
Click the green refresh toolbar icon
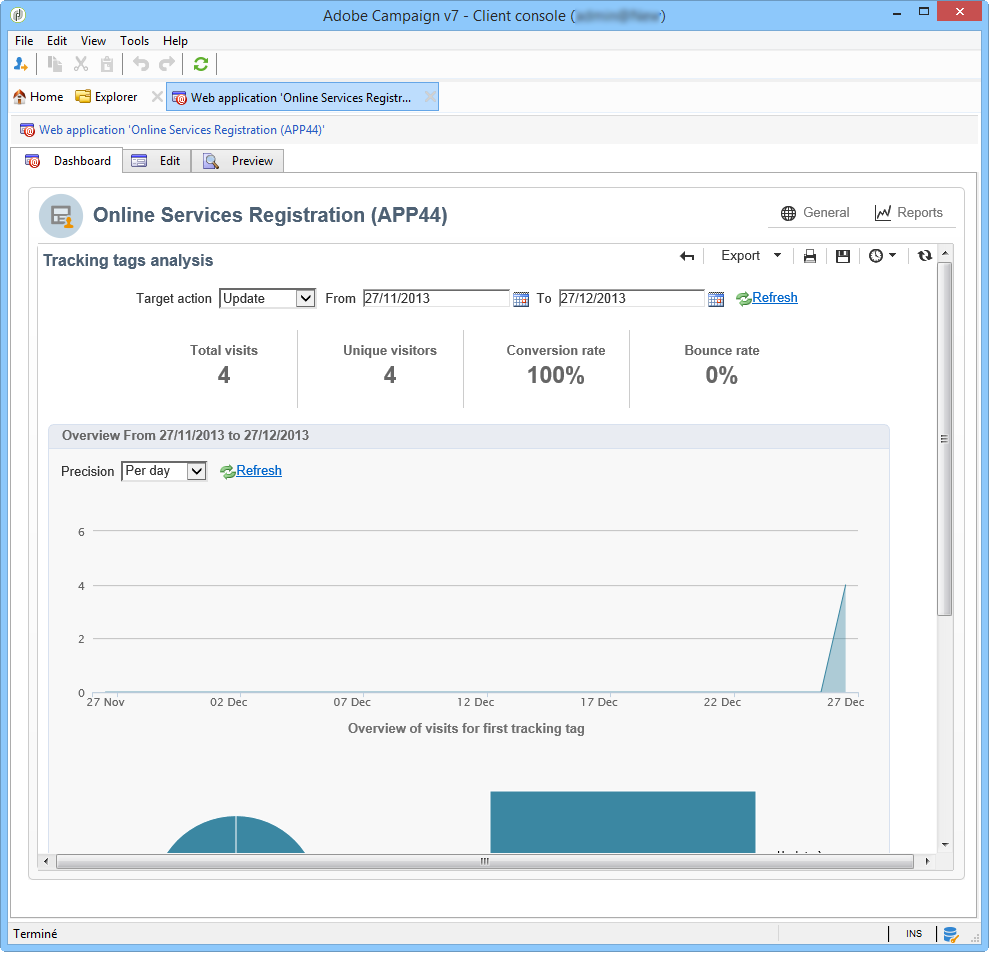[x=201, y=64]
